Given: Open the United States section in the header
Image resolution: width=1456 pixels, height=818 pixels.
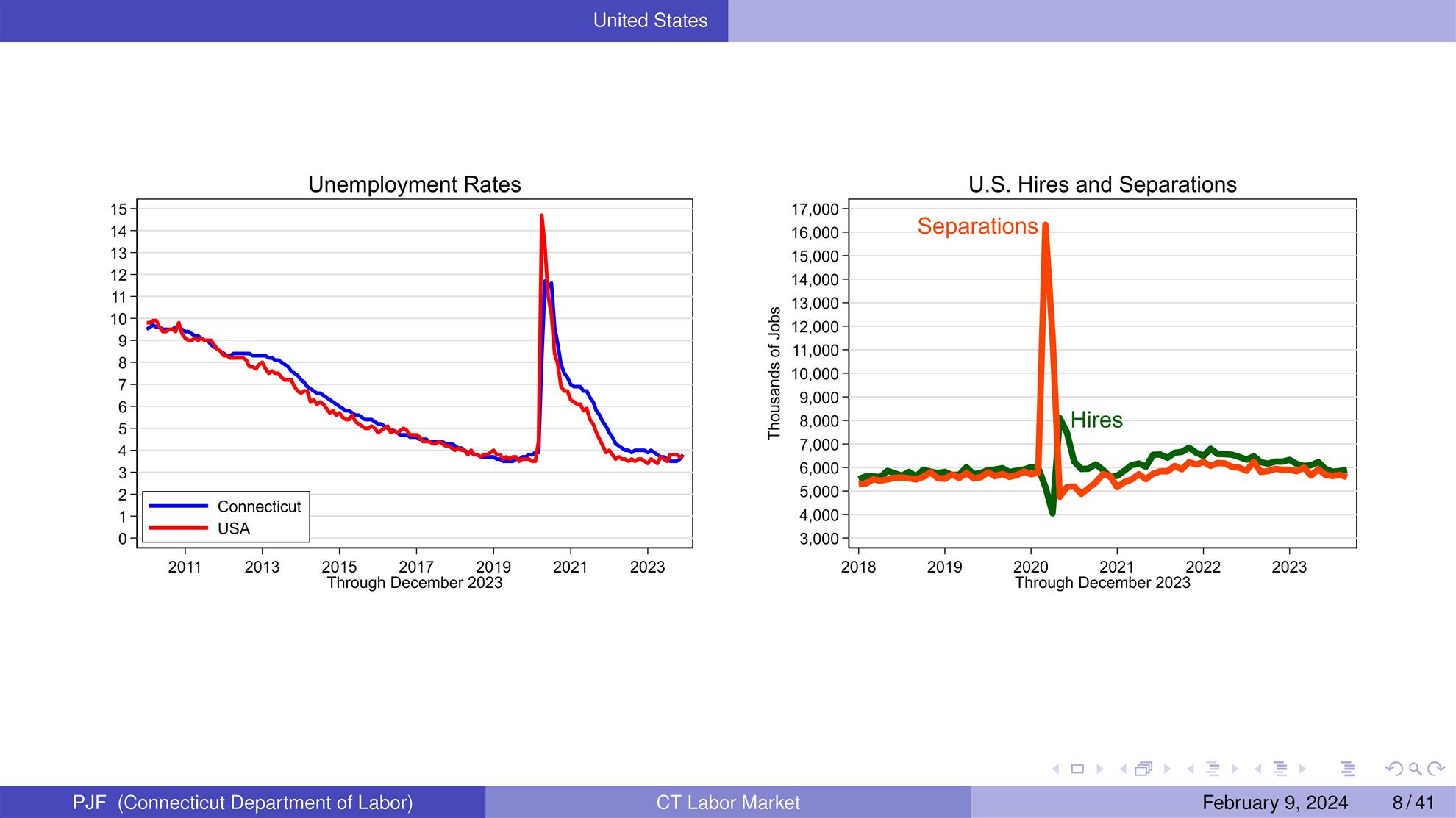Looking at the screenshot, I should click(650, 21).
